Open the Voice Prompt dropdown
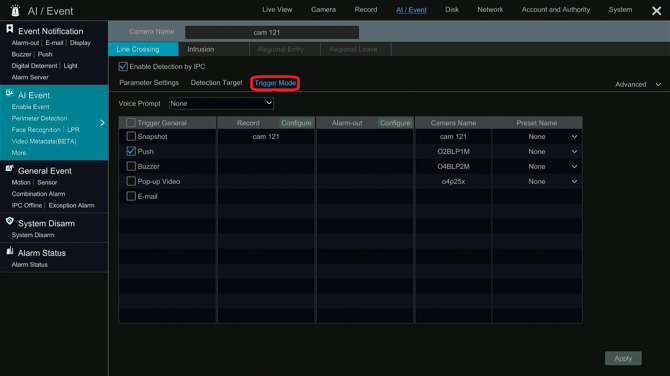670x376 pixels. coord(221,103)
